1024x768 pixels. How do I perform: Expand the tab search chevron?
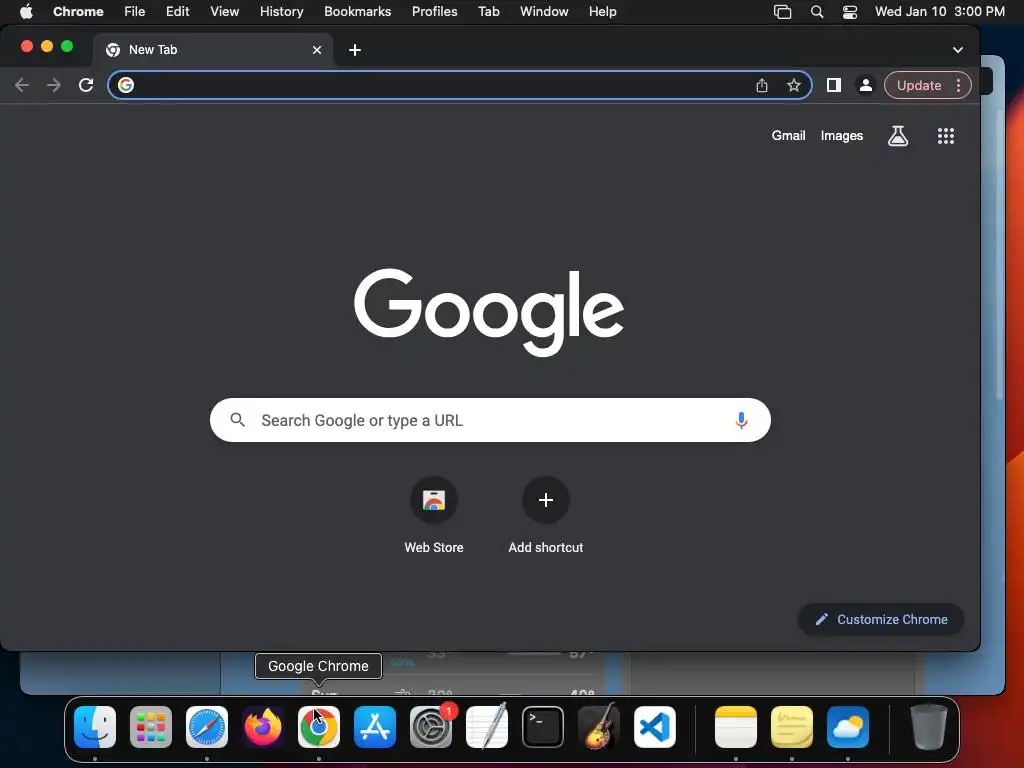(957, 50)
